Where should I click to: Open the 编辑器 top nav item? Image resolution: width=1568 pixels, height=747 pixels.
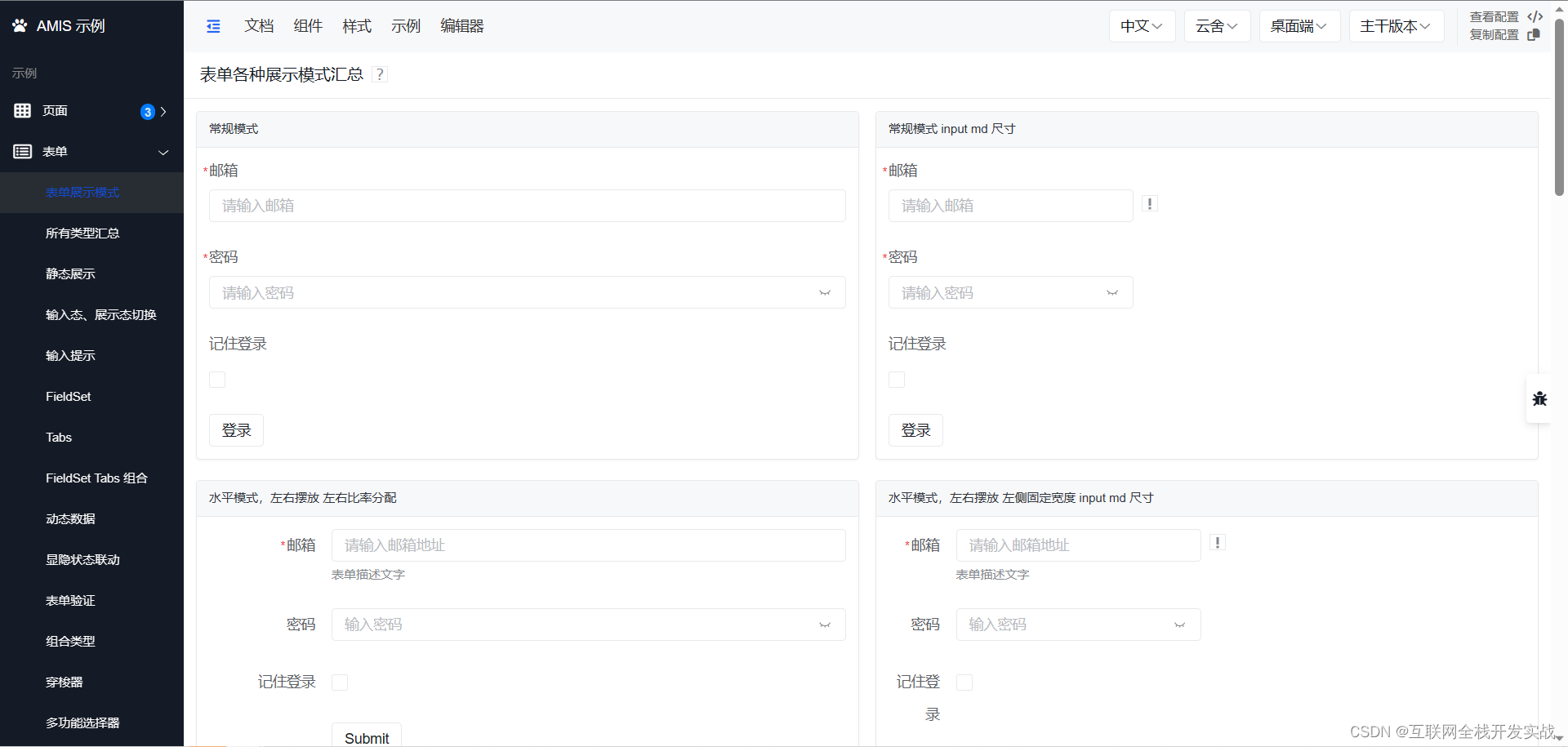point(462,26)
